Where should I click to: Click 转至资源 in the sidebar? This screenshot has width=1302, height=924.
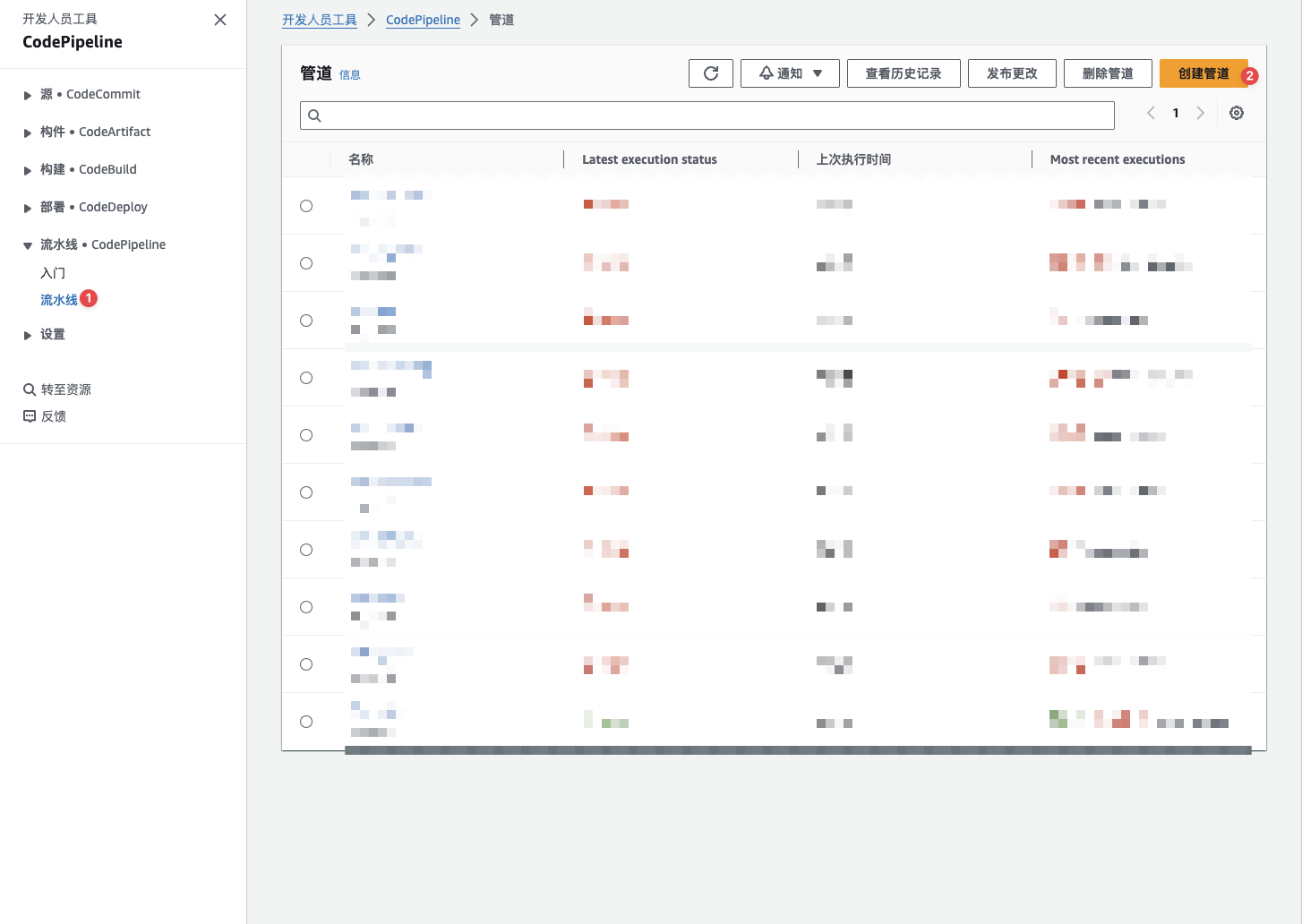(x=66, y=389)
